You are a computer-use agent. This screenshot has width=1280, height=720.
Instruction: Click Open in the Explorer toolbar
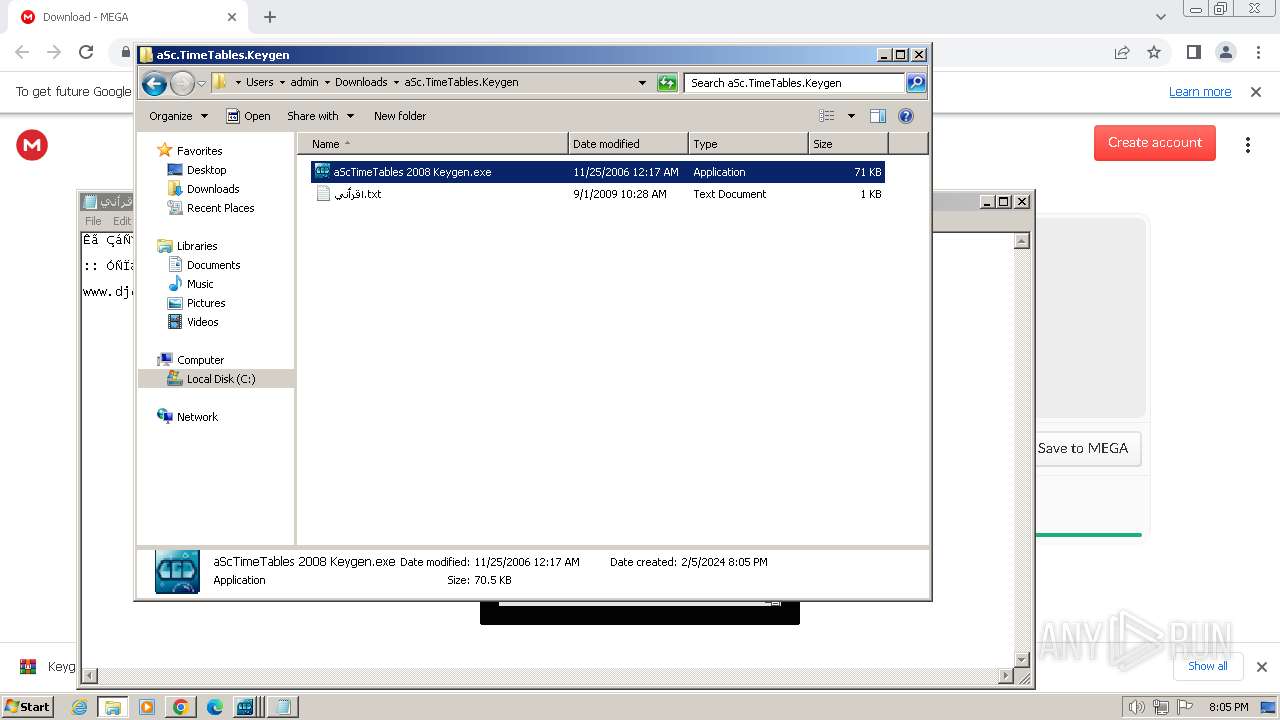(x=248, y=116)
